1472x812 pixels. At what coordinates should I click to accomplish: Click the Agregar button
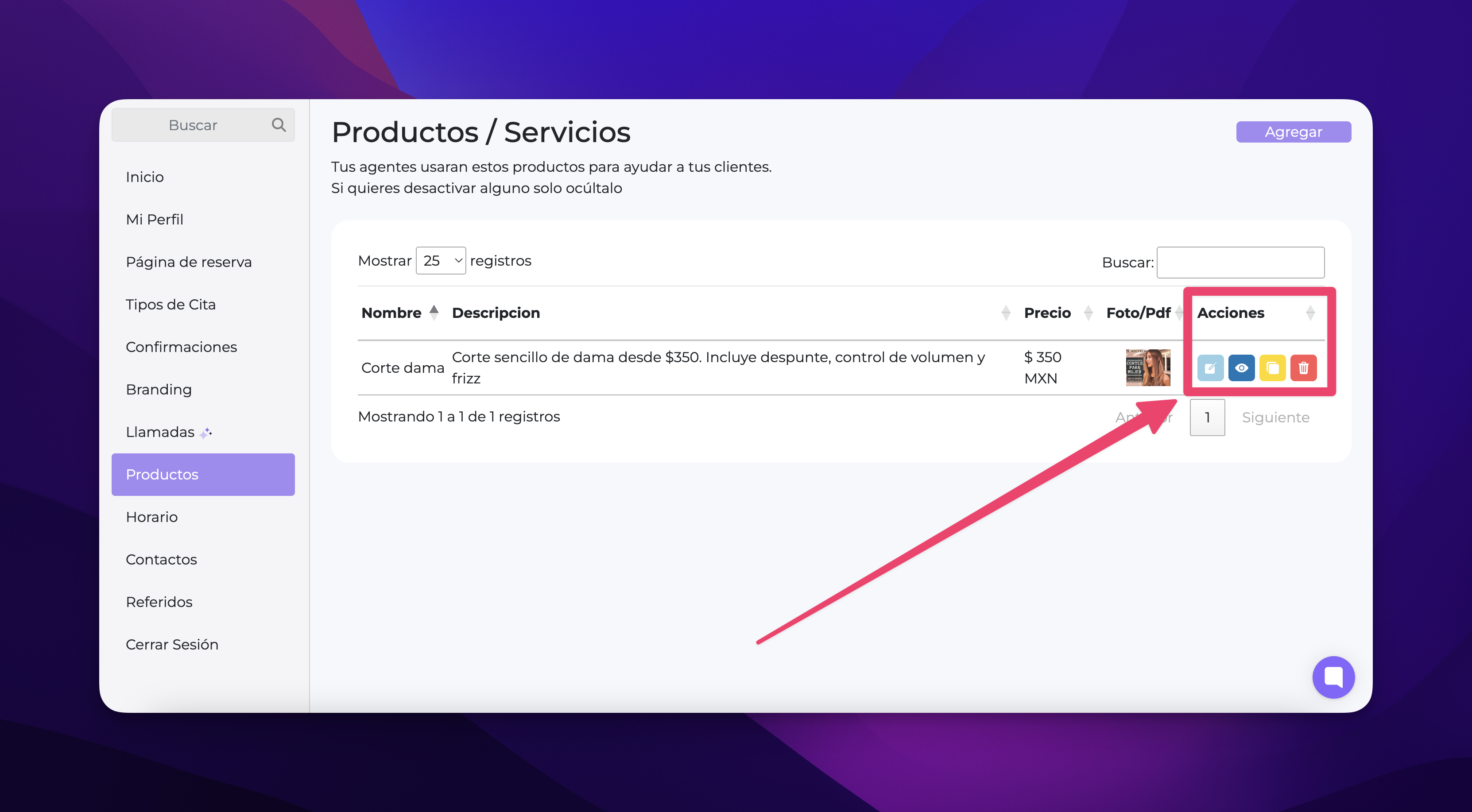[x=1293, y=131]
